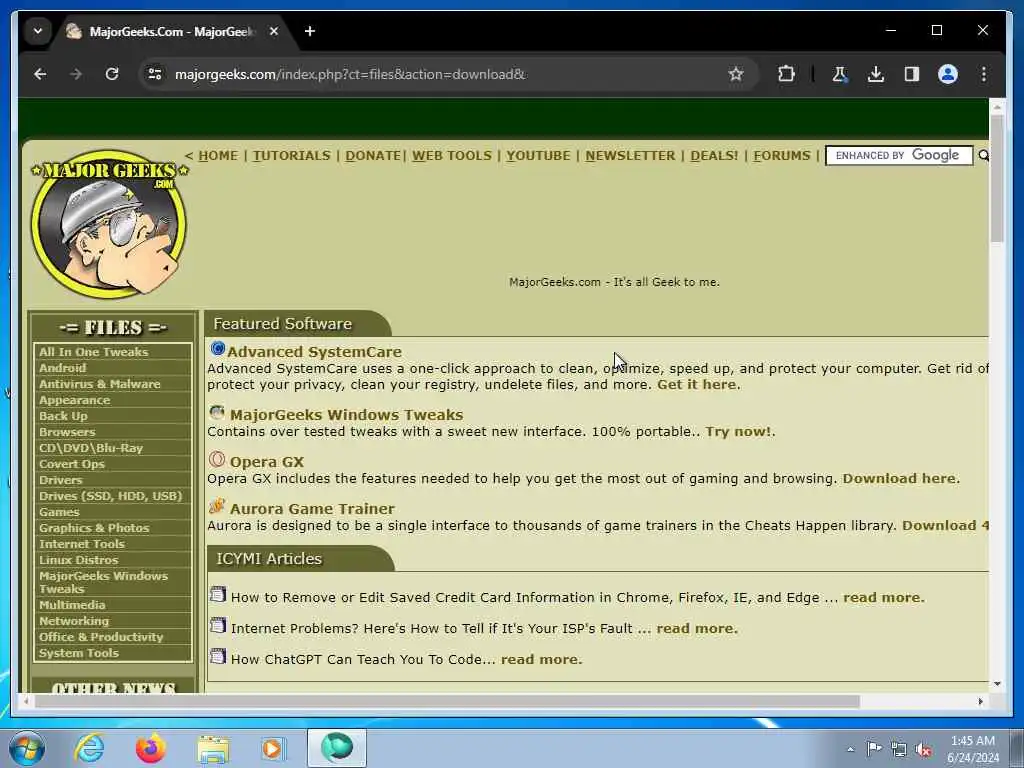The height and width of the screenshot is (768, 1024).
Task: Click the Aurora Game Trainer icon
Action: (217, 506)
